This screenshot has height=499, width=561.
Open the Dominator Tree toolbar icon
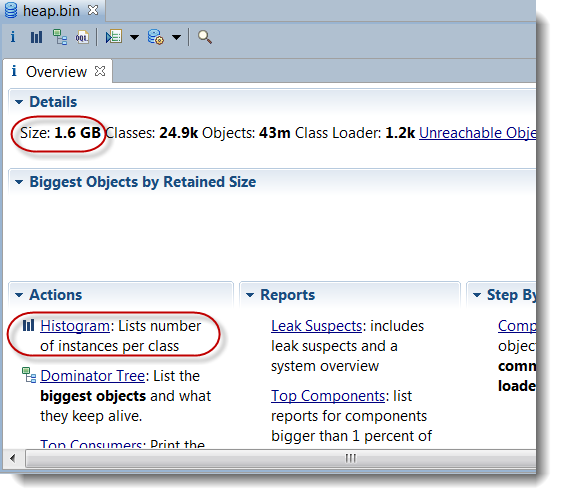60,37
